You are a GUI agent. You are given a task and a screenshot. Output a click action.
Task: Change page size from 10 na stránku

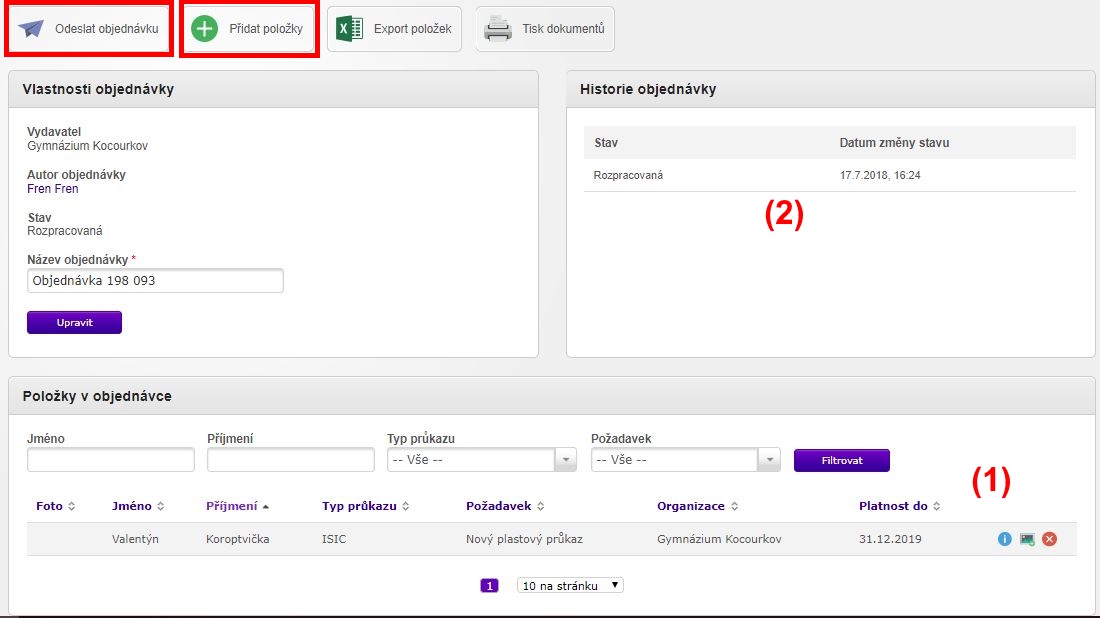(x=570, y=585)
